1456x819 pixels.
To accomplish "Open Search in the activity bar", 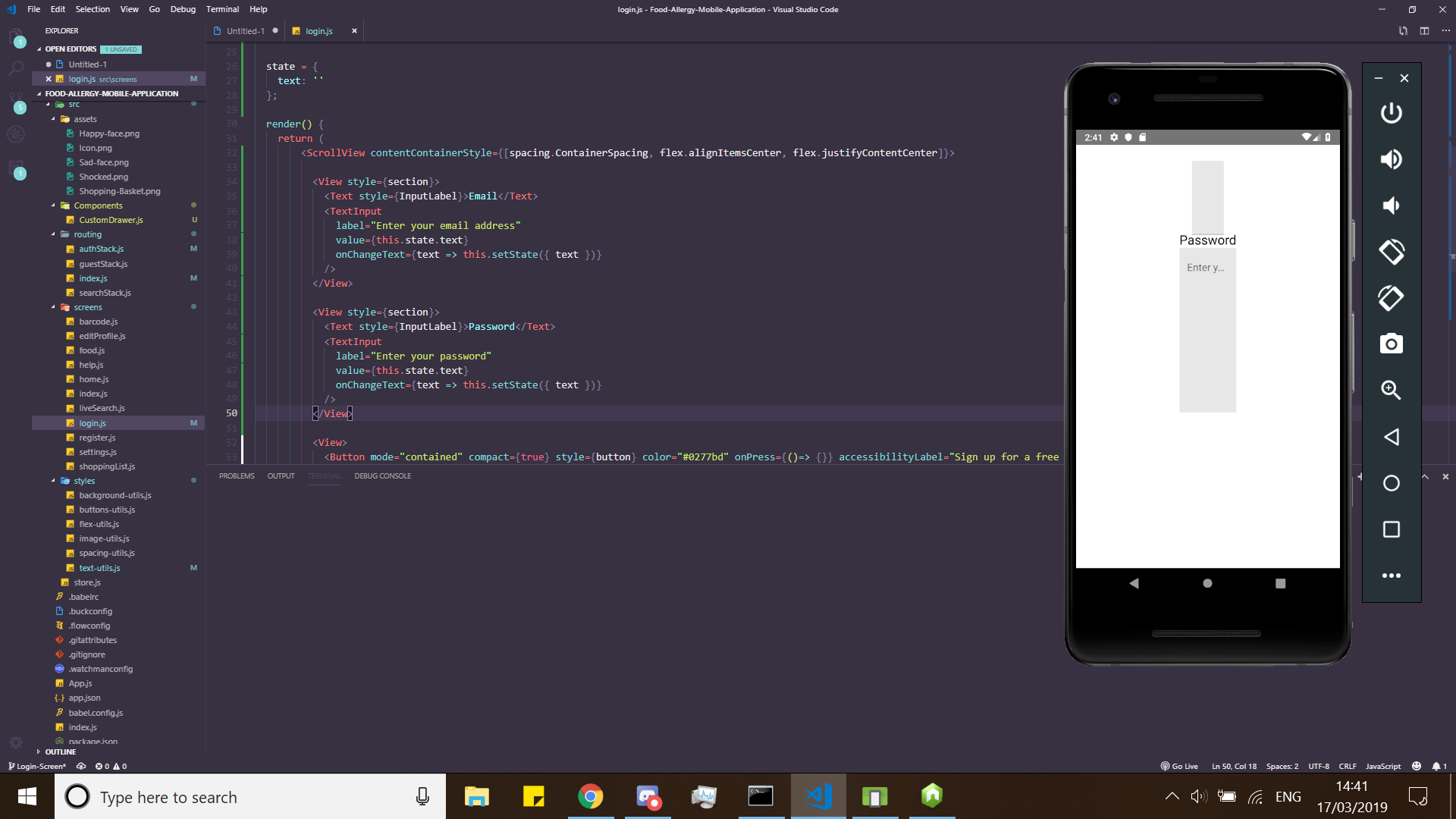I will click(16, 69).
